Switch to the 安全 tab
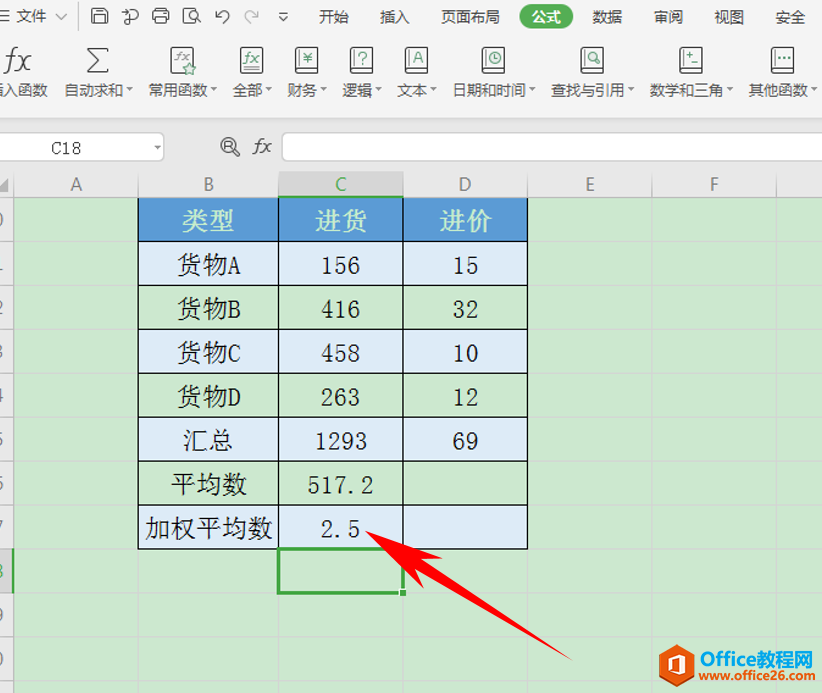822x693 pixels. click(790, 17)
